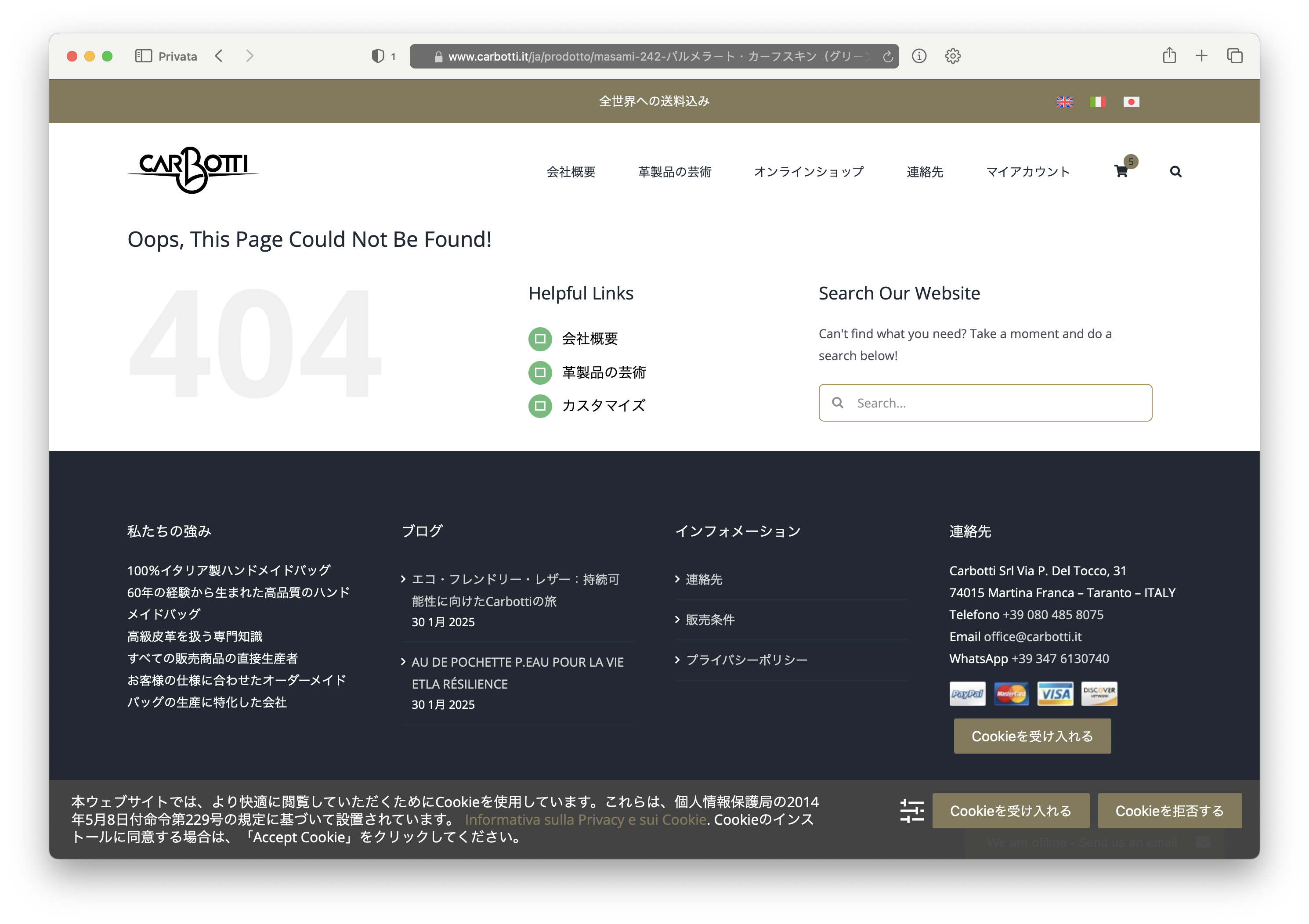Click heading Oops, This Page Could Not Be Found!
This screenshot has height=924, width=1309.
pyautogui.click(x=309, y=239)
